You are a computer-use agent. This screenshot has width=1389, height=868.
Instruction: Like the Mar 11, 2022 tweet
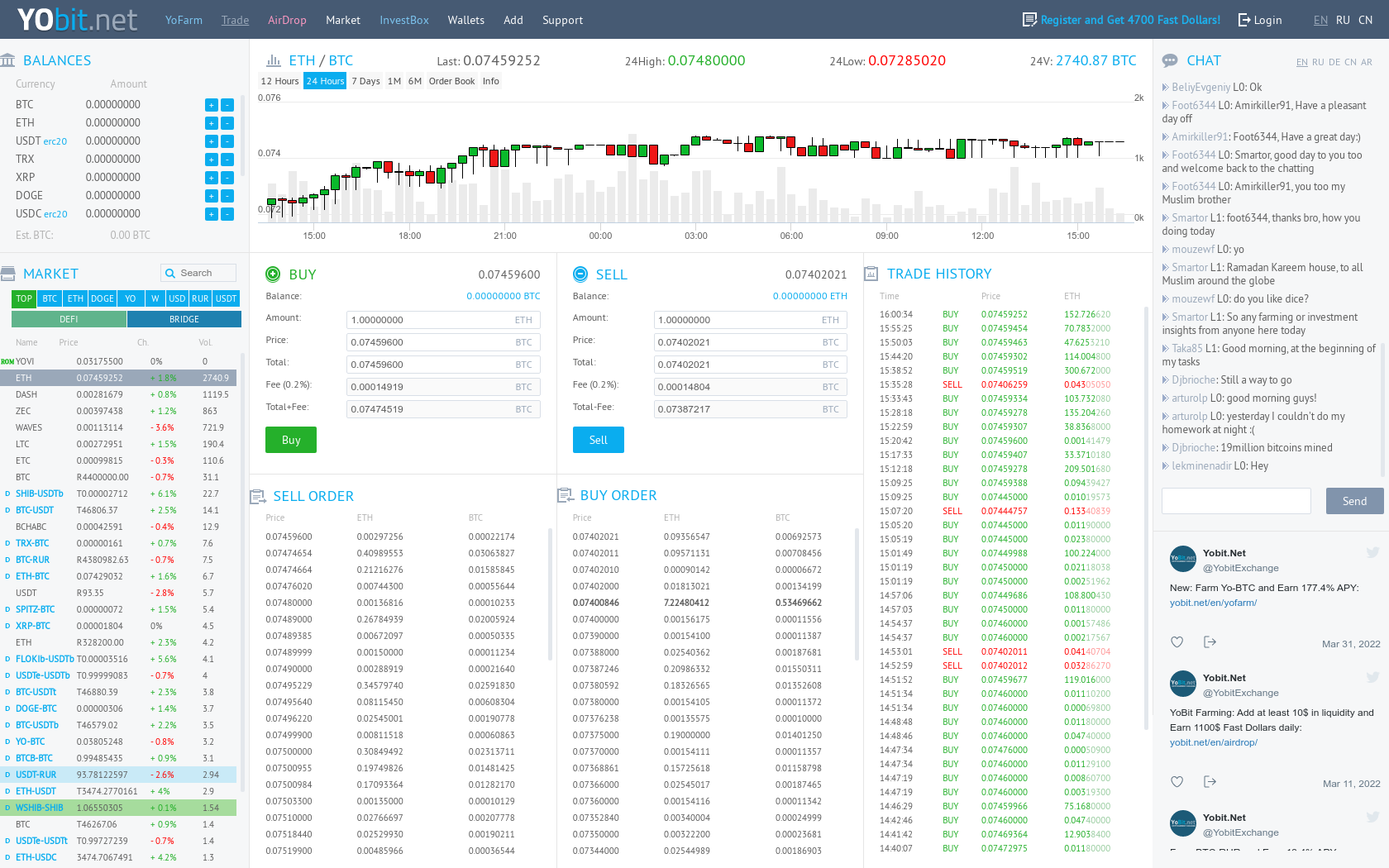[x=1177, y=781]
